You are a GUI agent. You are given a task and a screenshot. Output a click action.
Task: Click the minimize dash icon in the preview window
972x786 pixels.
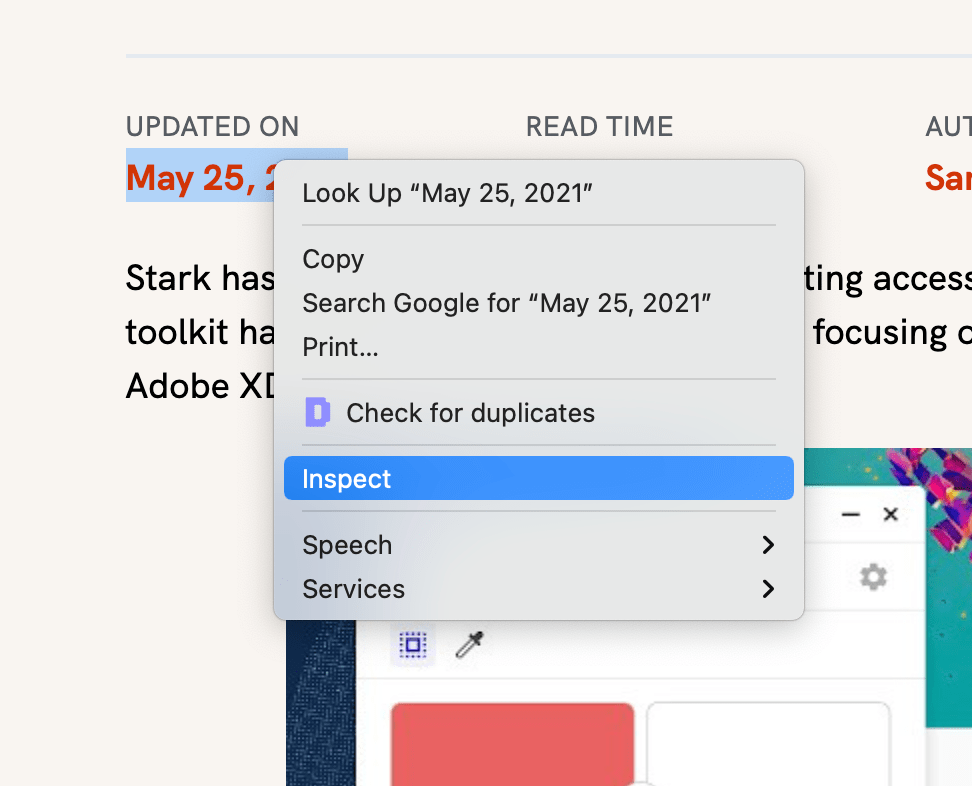850,514
